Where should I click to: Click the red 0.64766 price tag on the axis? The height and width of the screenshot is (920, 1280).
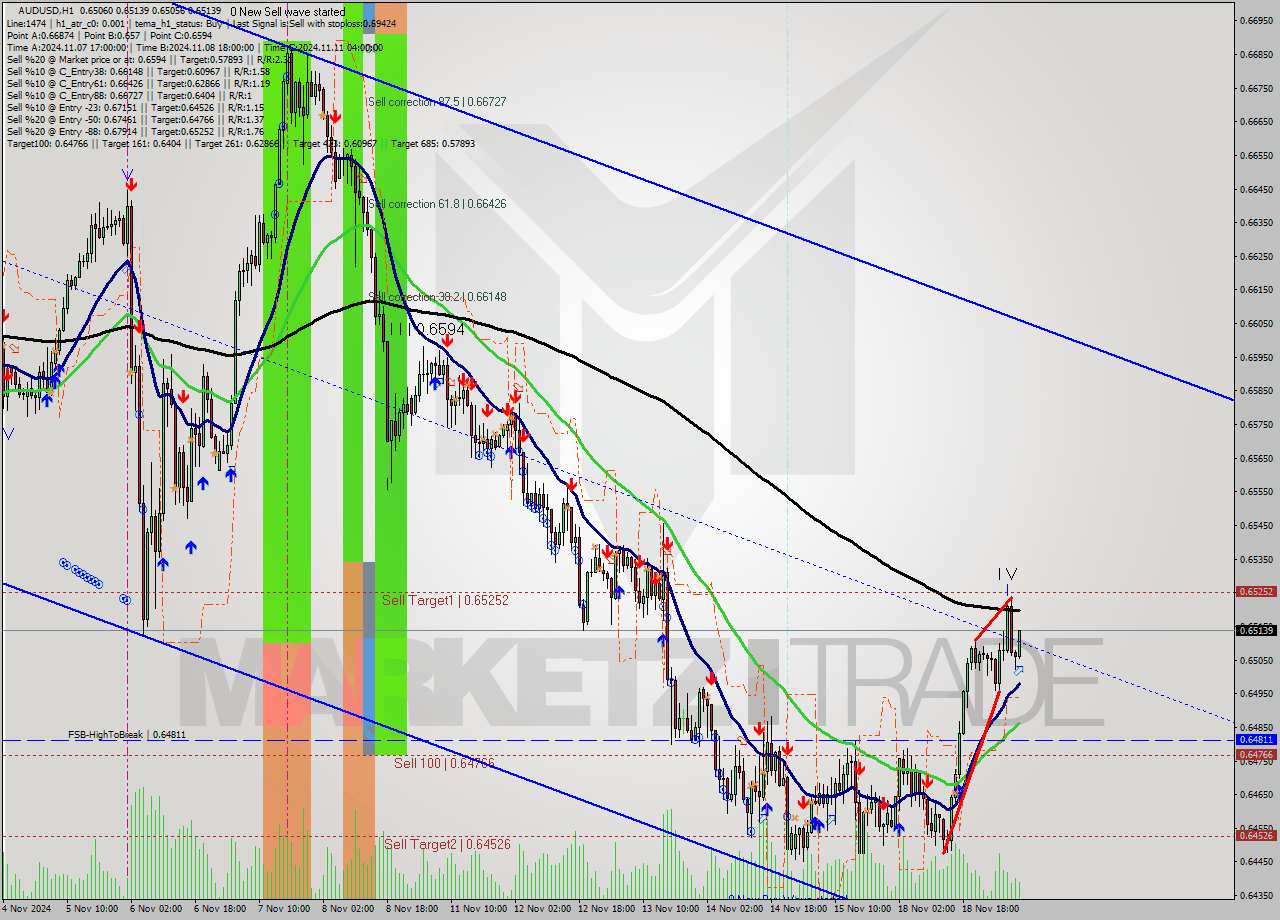point(1256,755)
